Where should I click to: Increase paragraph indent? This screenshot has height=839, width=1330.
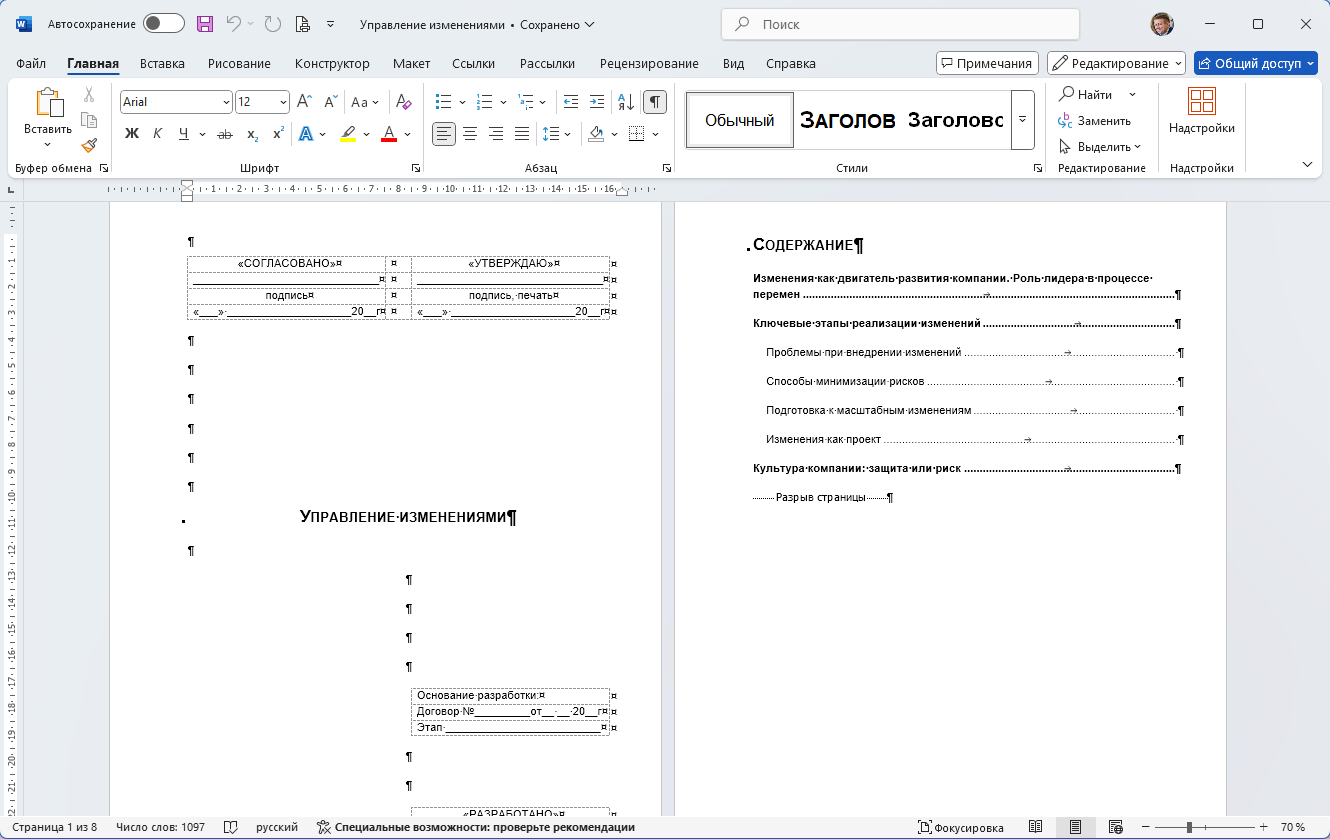click(x=597, y=102)
